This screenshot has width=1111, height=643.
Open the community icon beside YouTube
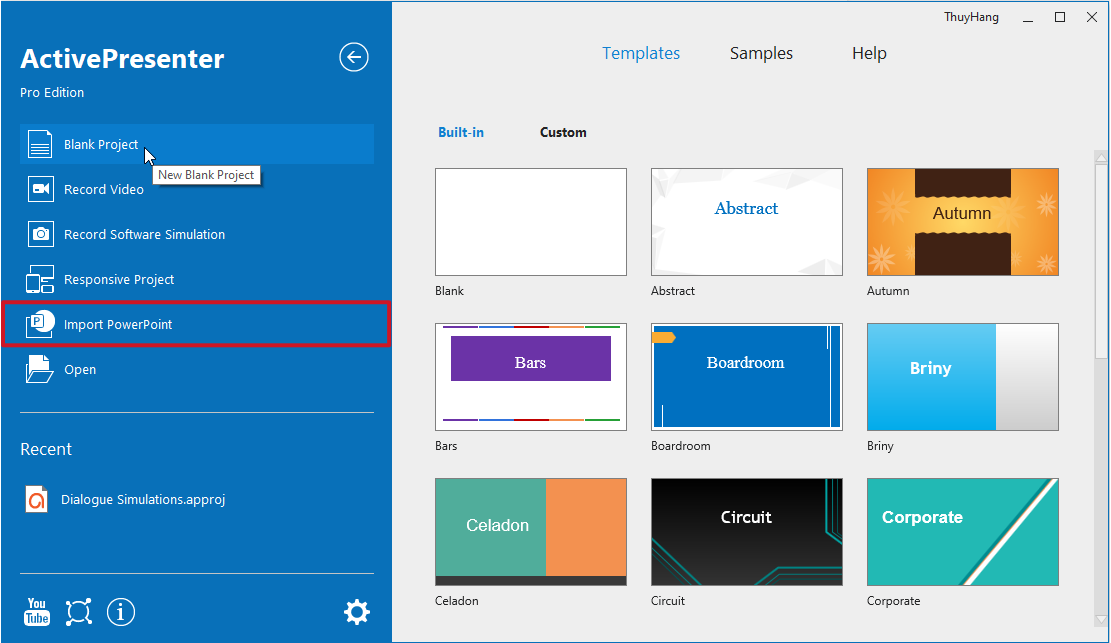click(79, 612)
